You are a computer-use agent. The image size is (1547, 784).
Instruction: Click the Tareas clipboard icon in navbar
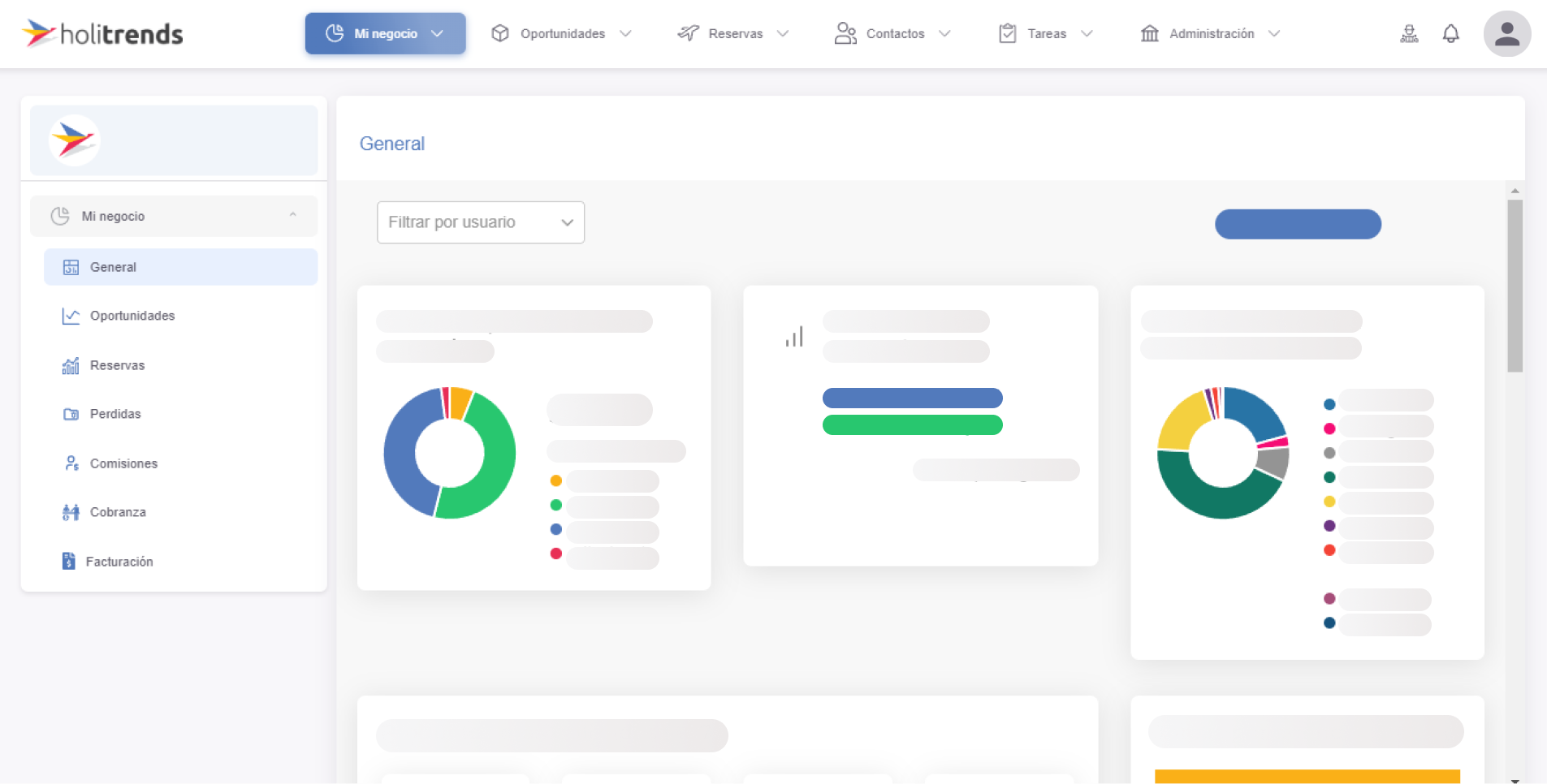[x=1008, y=33]
